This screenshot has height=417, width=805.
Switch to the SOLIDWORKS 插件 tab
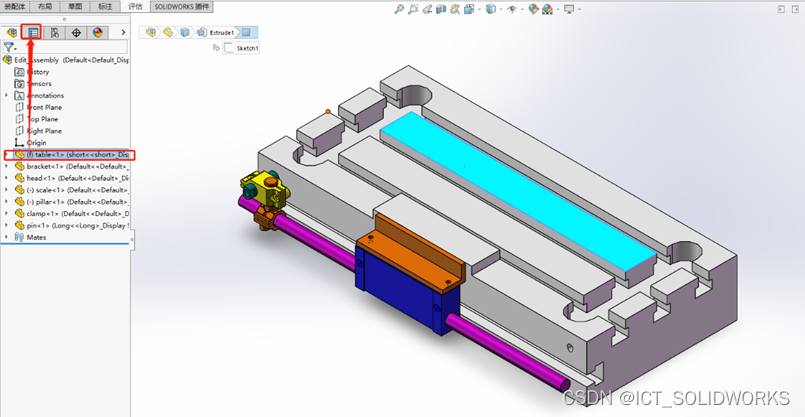(x=182, y=7)
